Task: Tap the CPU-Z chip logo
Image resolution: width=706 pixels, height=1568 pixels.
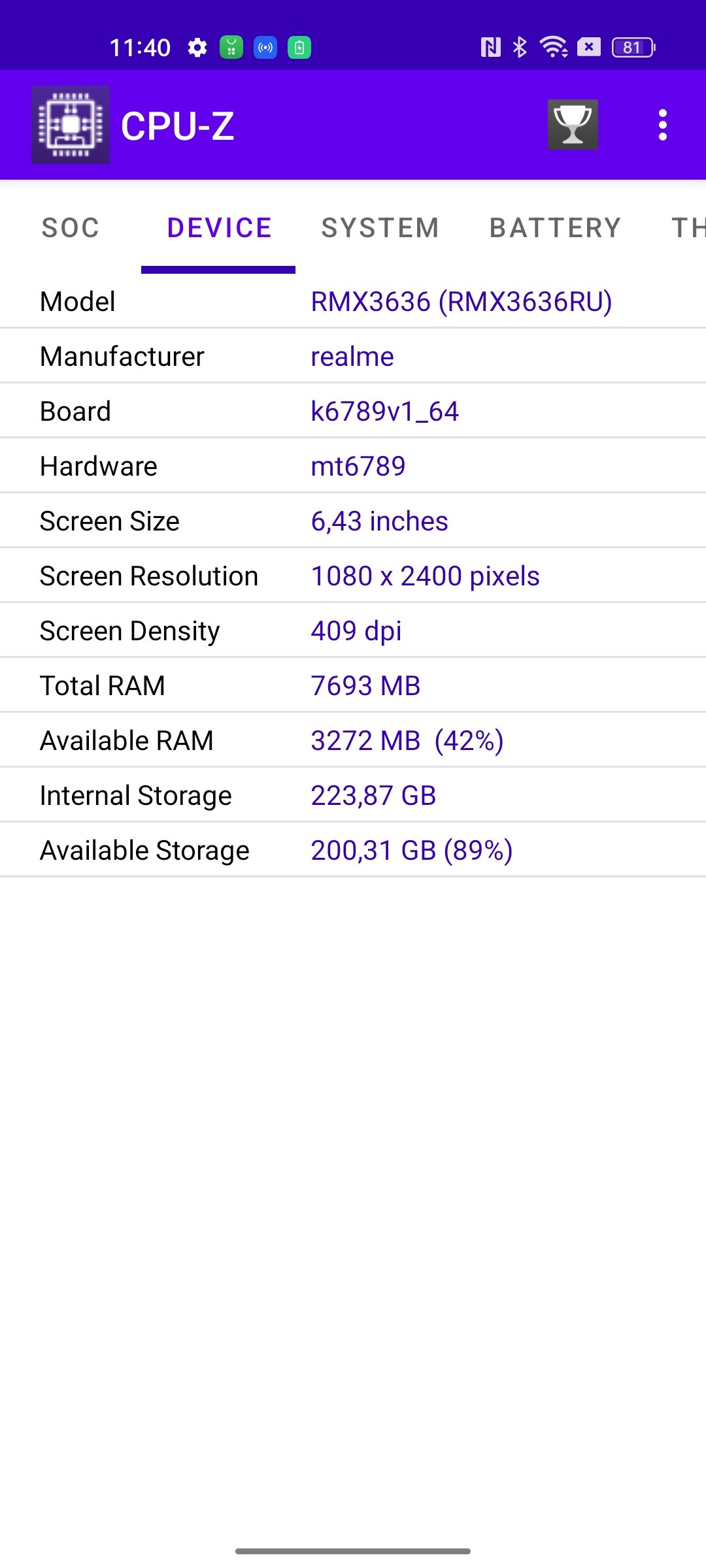Action: click(71, 125)
